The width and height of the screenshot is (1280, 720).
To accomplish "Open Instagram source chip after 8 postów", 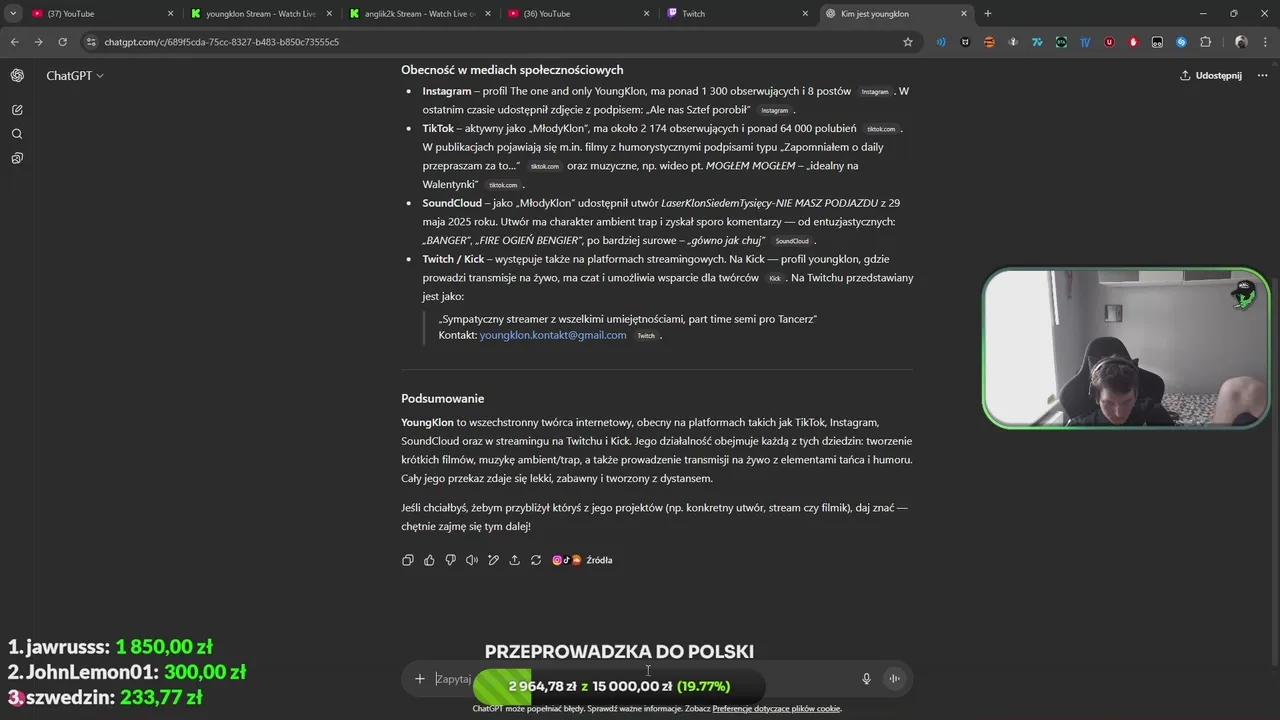I will tap(875, 92).
